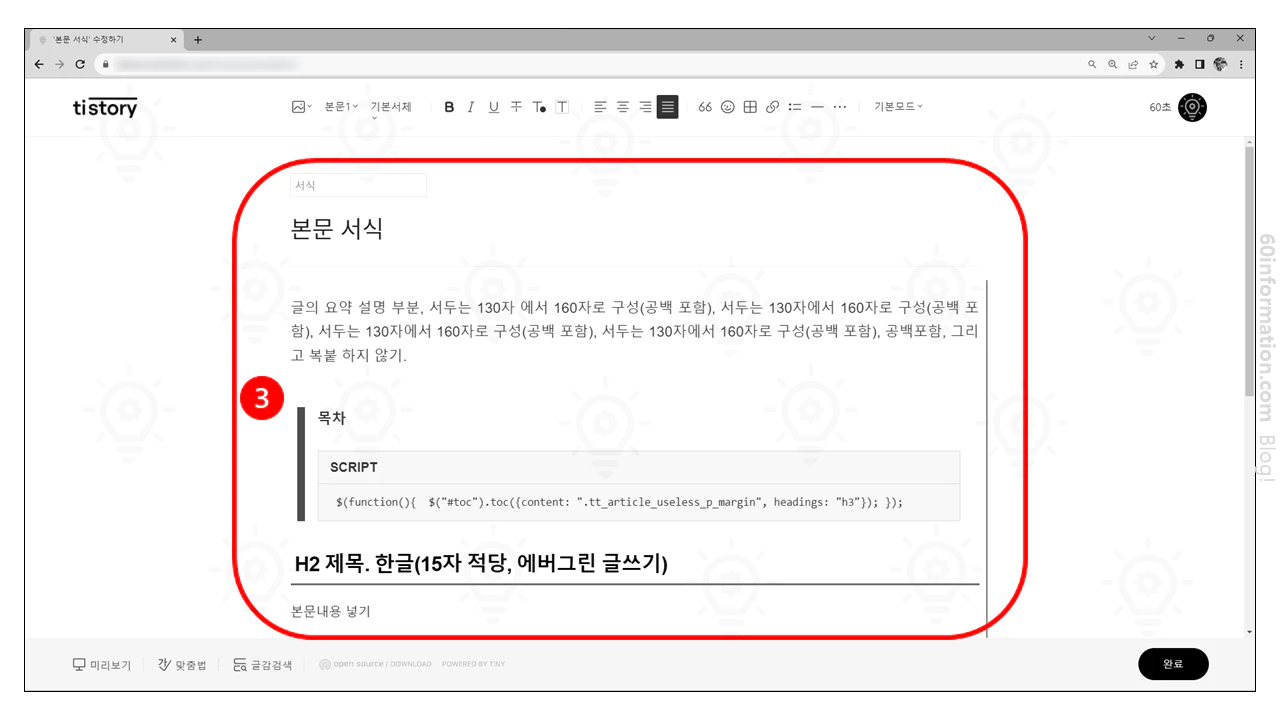This screenshot has height=720, width=1280.
Task: Align text to the right
Action: (x=645, y=107)
